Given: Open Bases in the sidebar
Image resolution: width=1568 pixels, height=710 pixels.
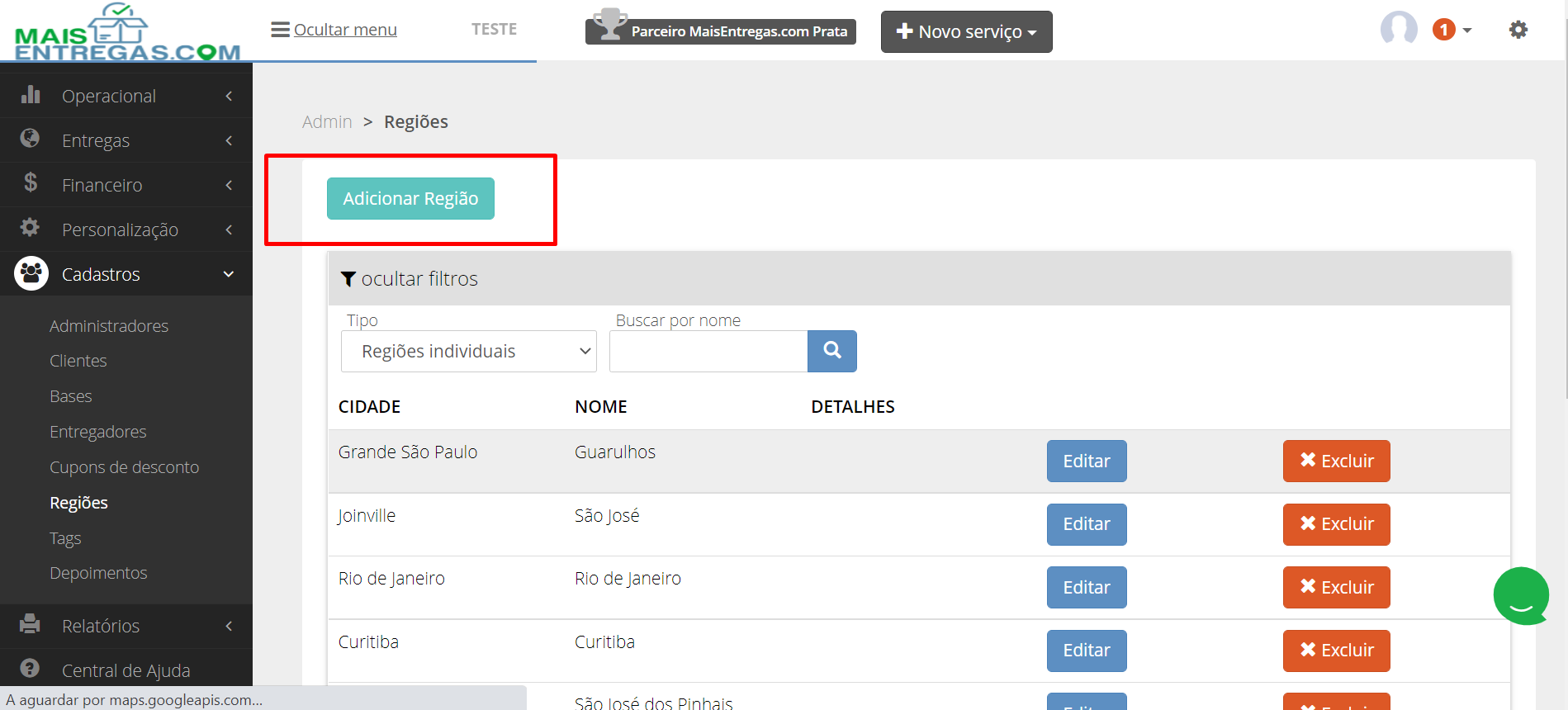Looking at the screenshot, I should pos(71,396).
